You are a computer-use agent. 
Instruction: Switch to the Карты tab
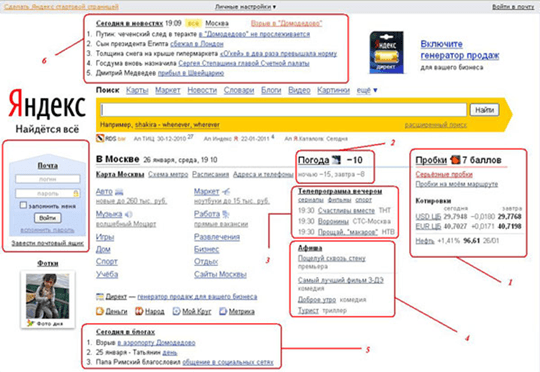click(x=137, y=90)
